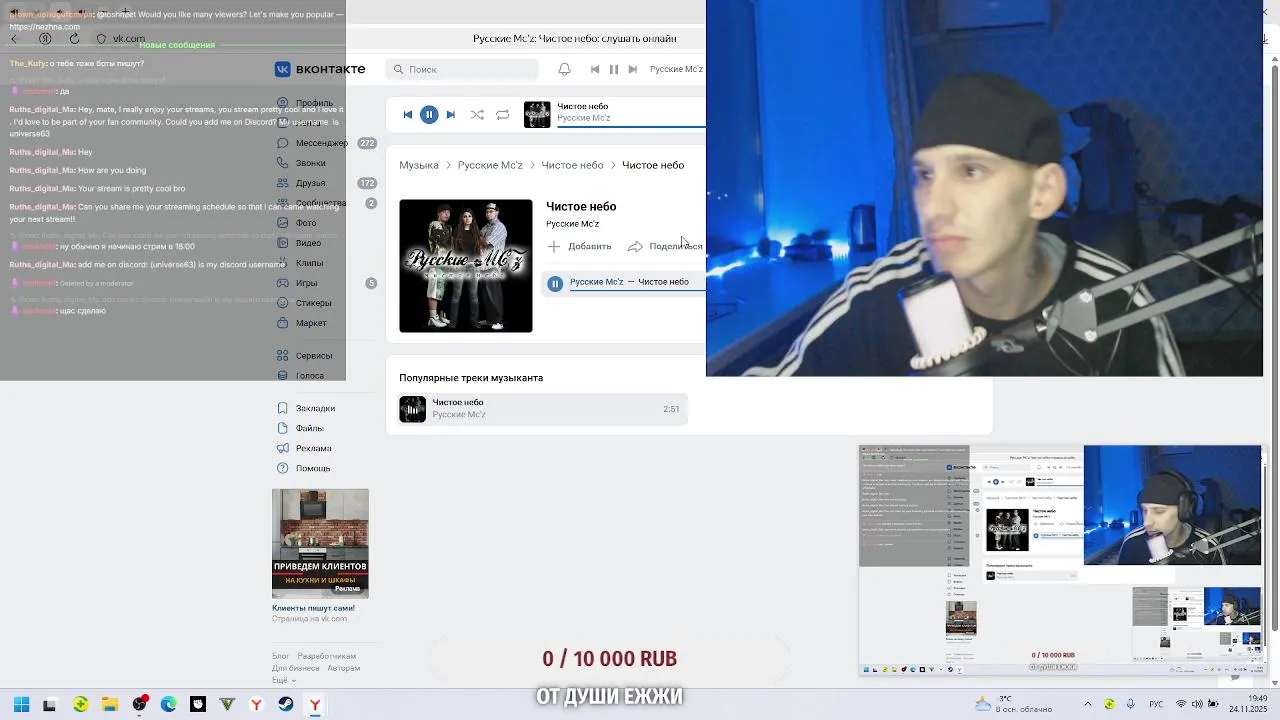
Task: Previous track in top header player
Action: 595,69
